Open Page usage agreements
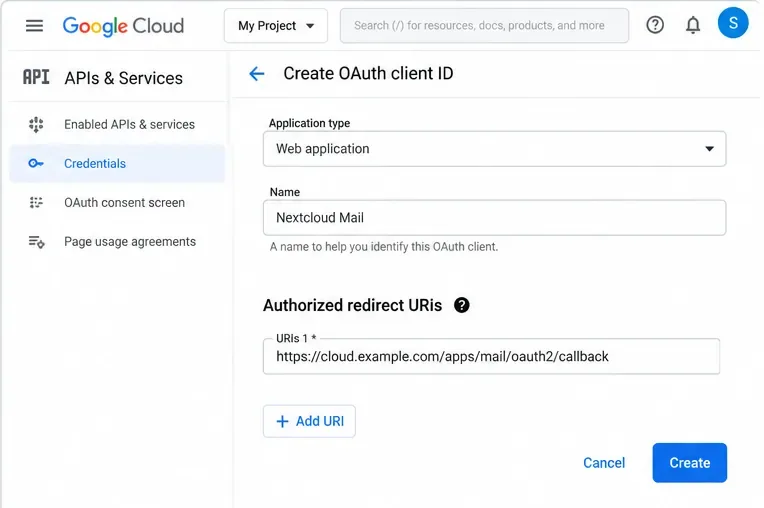 [117, 242]
